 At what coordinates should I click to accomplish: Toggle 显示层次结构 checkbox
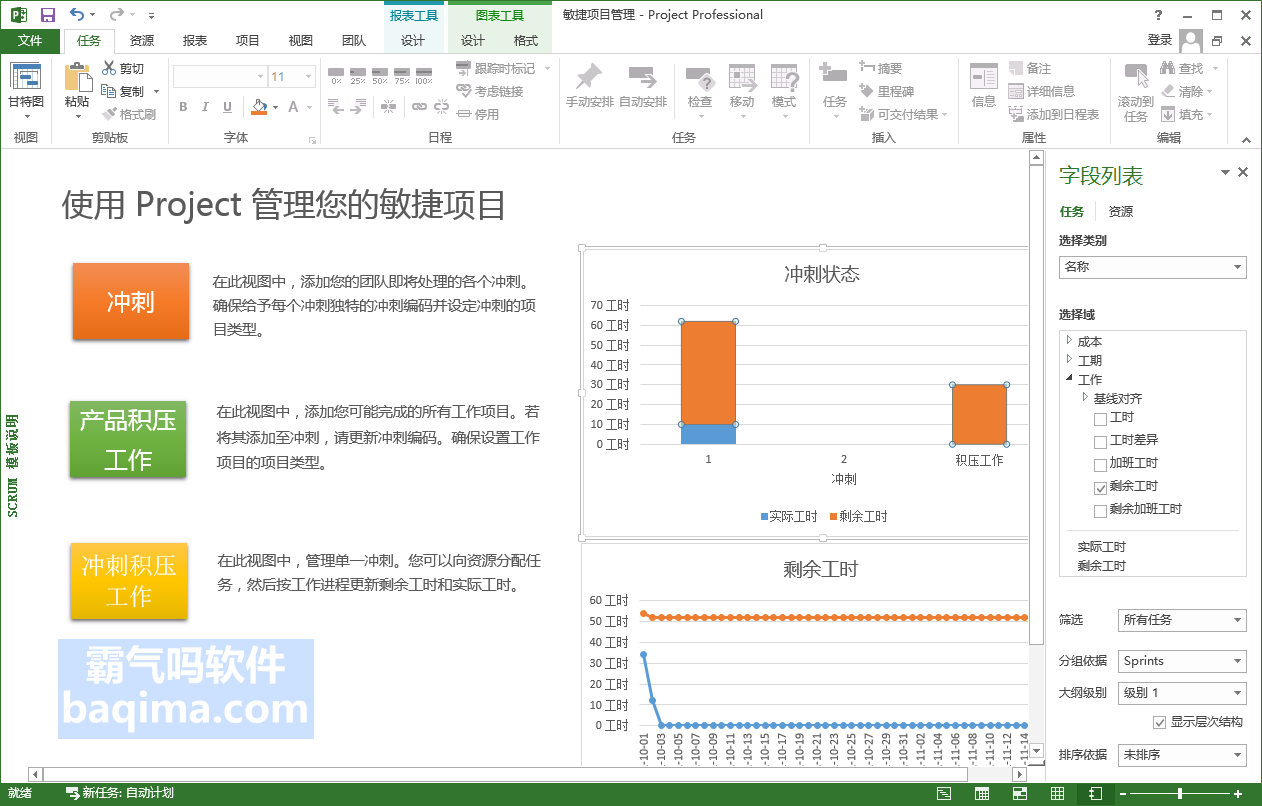coord(1160,722)
